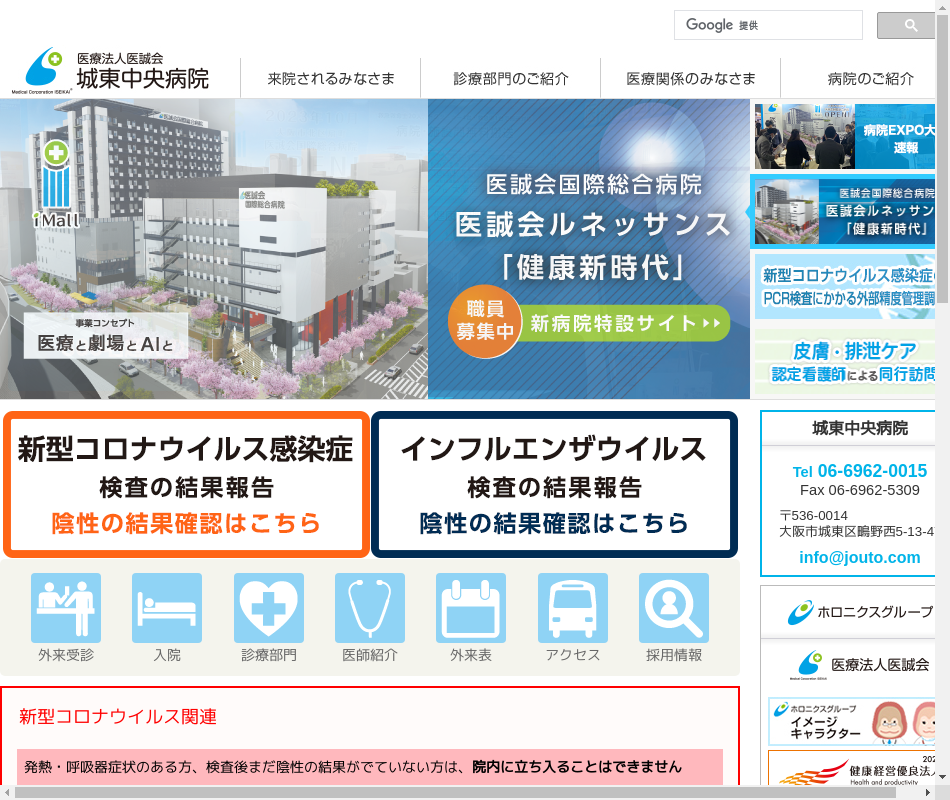950x800 pixels.
Task: Open インフルエンザウイルス test results banner
Action: click(x=554, y=484)
